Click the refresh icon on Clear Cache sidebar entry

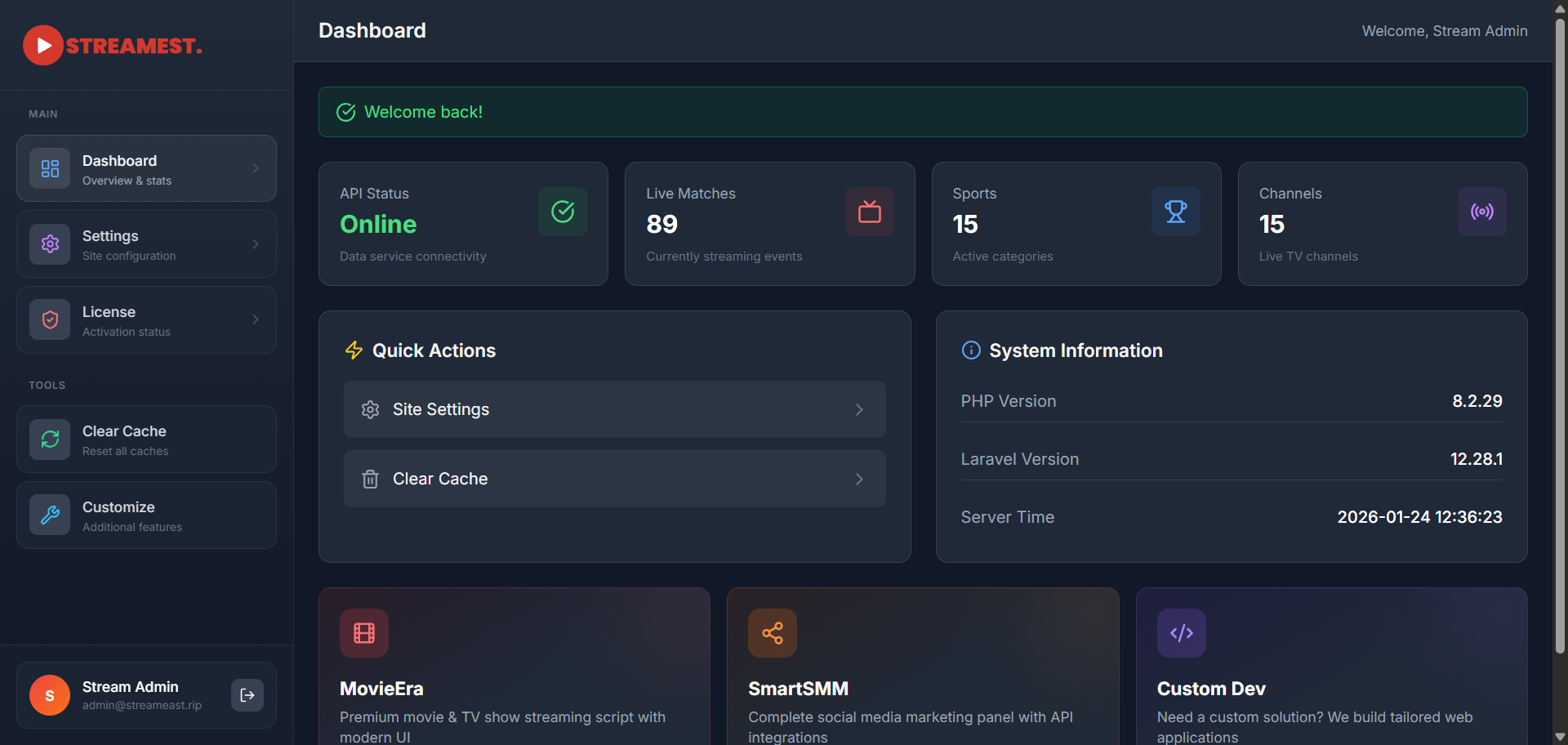tap(49, 439)
